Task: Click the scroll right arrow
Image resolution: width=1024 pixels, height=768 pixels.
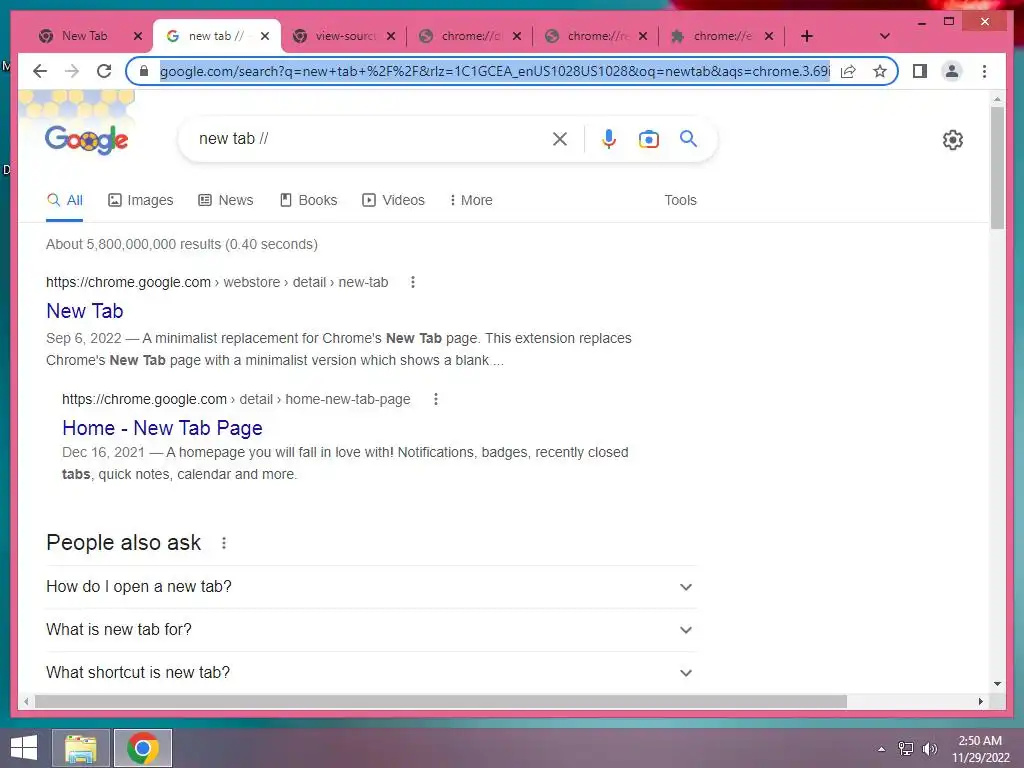Action: tap(981, 701)
